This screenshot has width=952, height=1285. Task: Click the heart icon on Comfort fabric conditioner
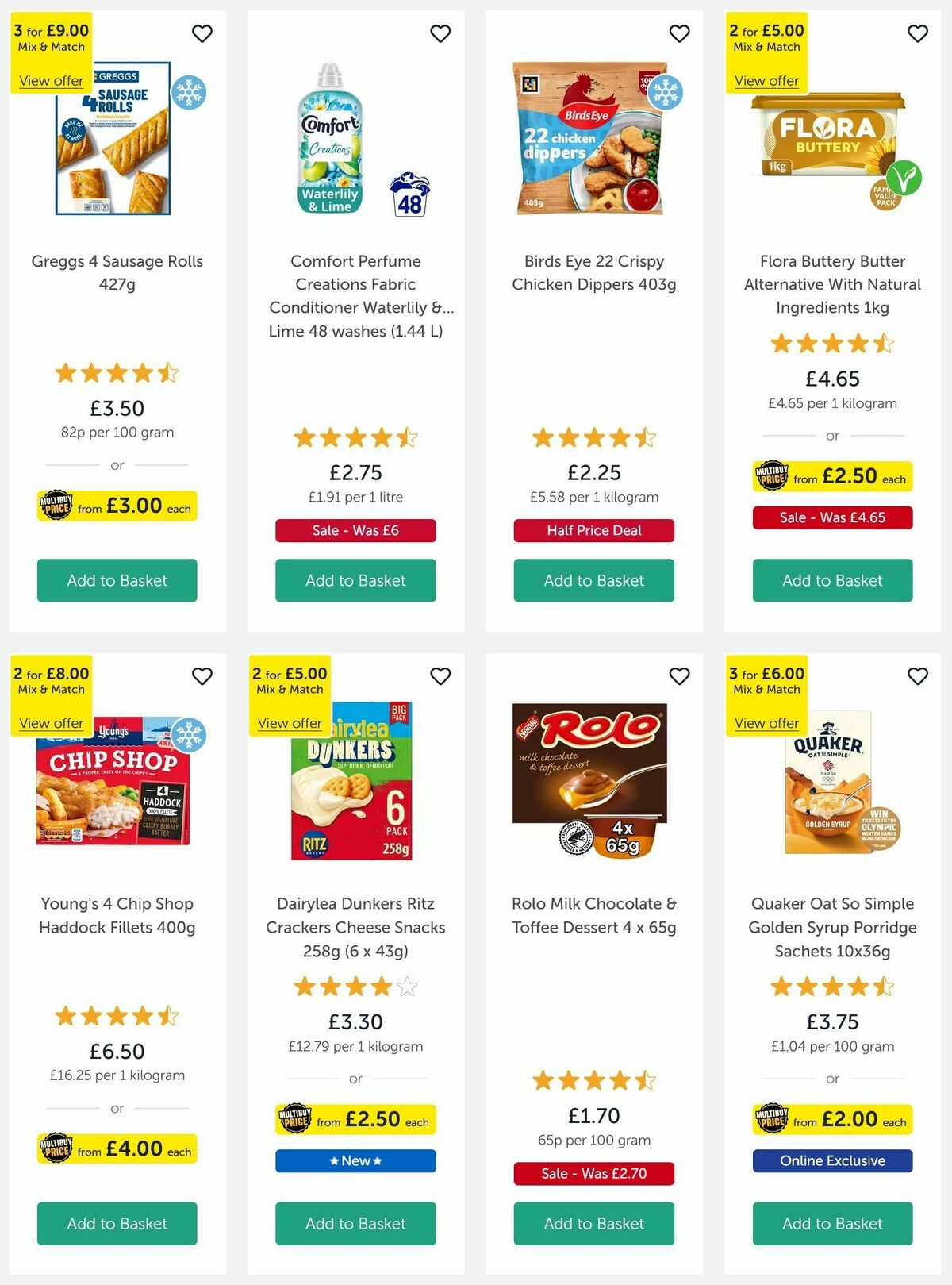440,34
